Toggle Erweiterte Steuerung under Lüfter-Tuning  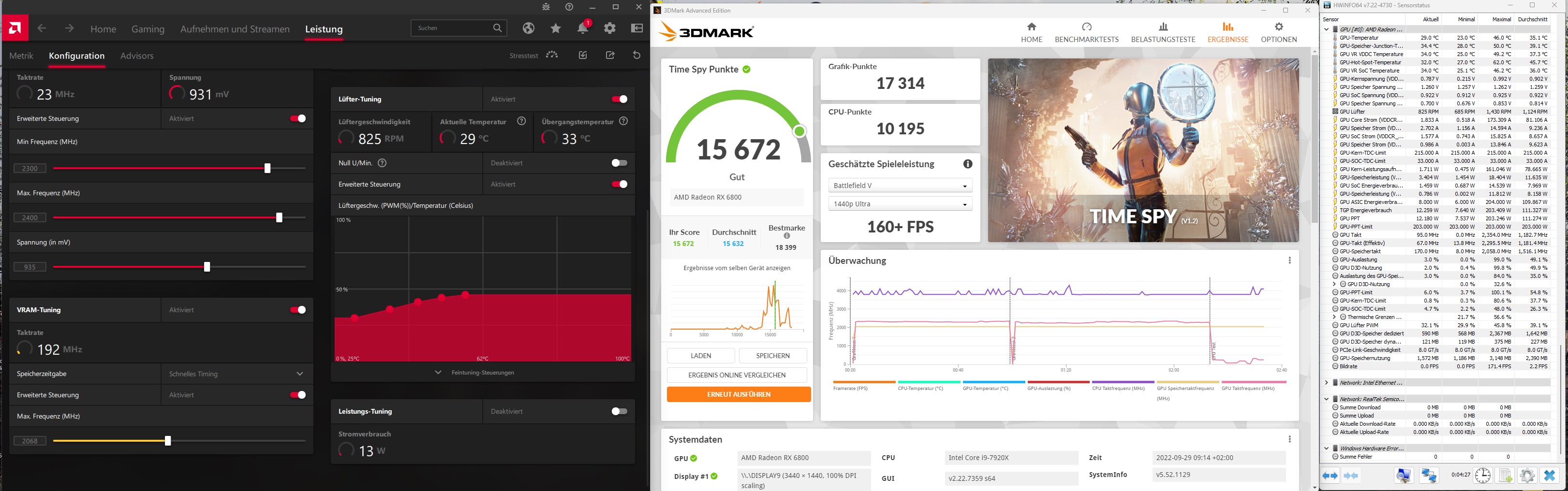coord(619,184)
